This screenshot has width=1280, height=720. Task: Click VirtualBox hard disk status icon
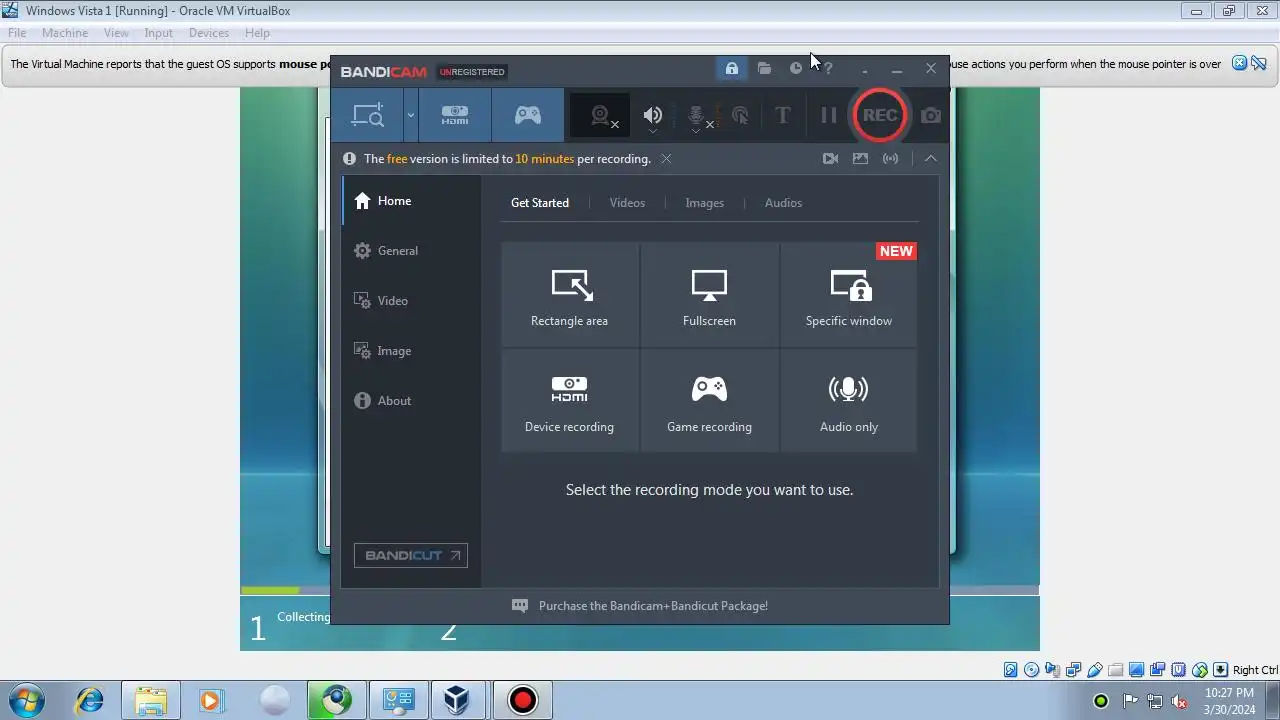click(1010, 670)
